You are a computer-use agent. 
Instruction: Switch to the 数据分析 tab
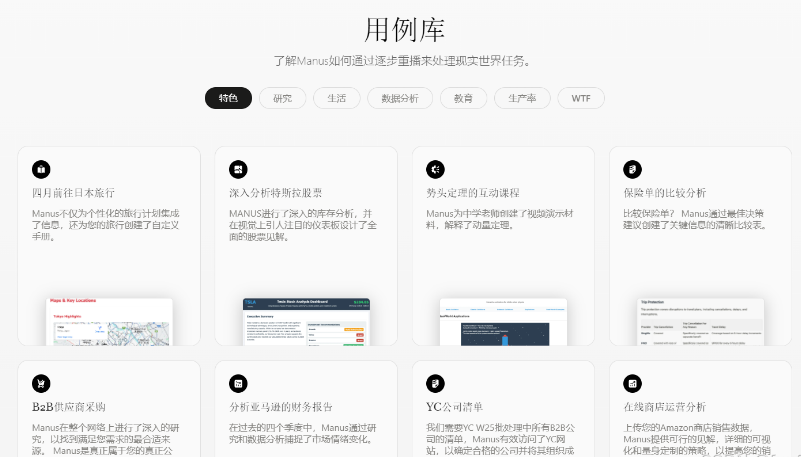pos(400,98)
